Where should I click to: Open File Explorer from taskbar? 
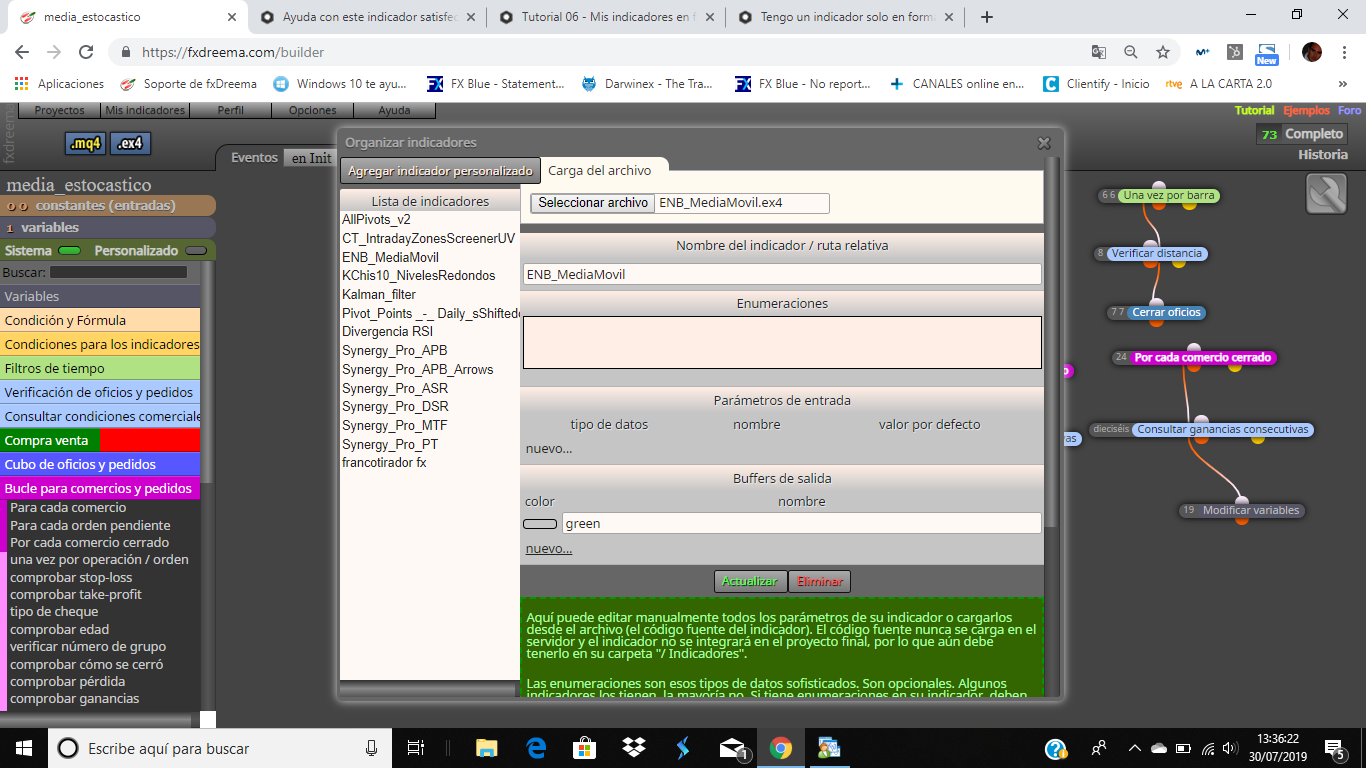[x=487, y=748]
